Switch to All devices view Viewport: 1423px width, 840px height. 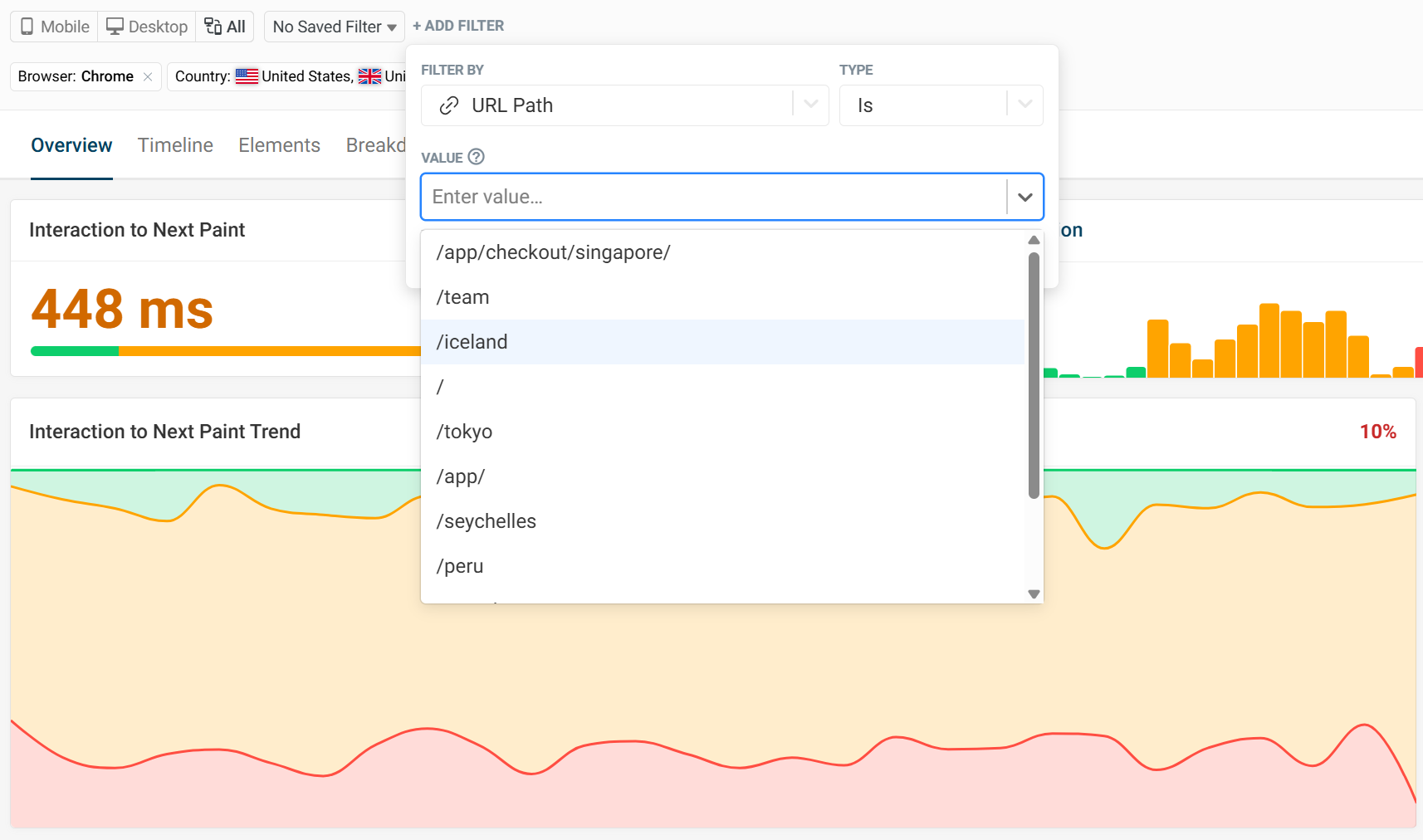click(225, 27)
